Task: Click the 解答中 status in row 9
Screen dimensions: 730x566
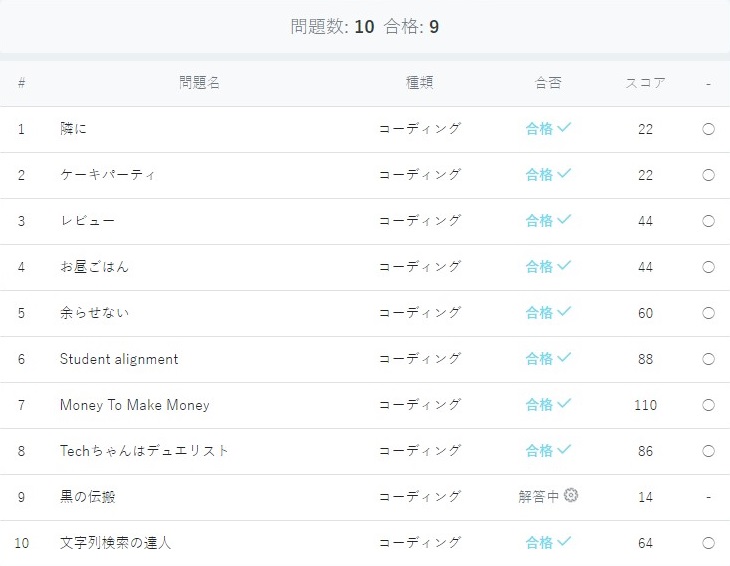Action: pos(538,497)
